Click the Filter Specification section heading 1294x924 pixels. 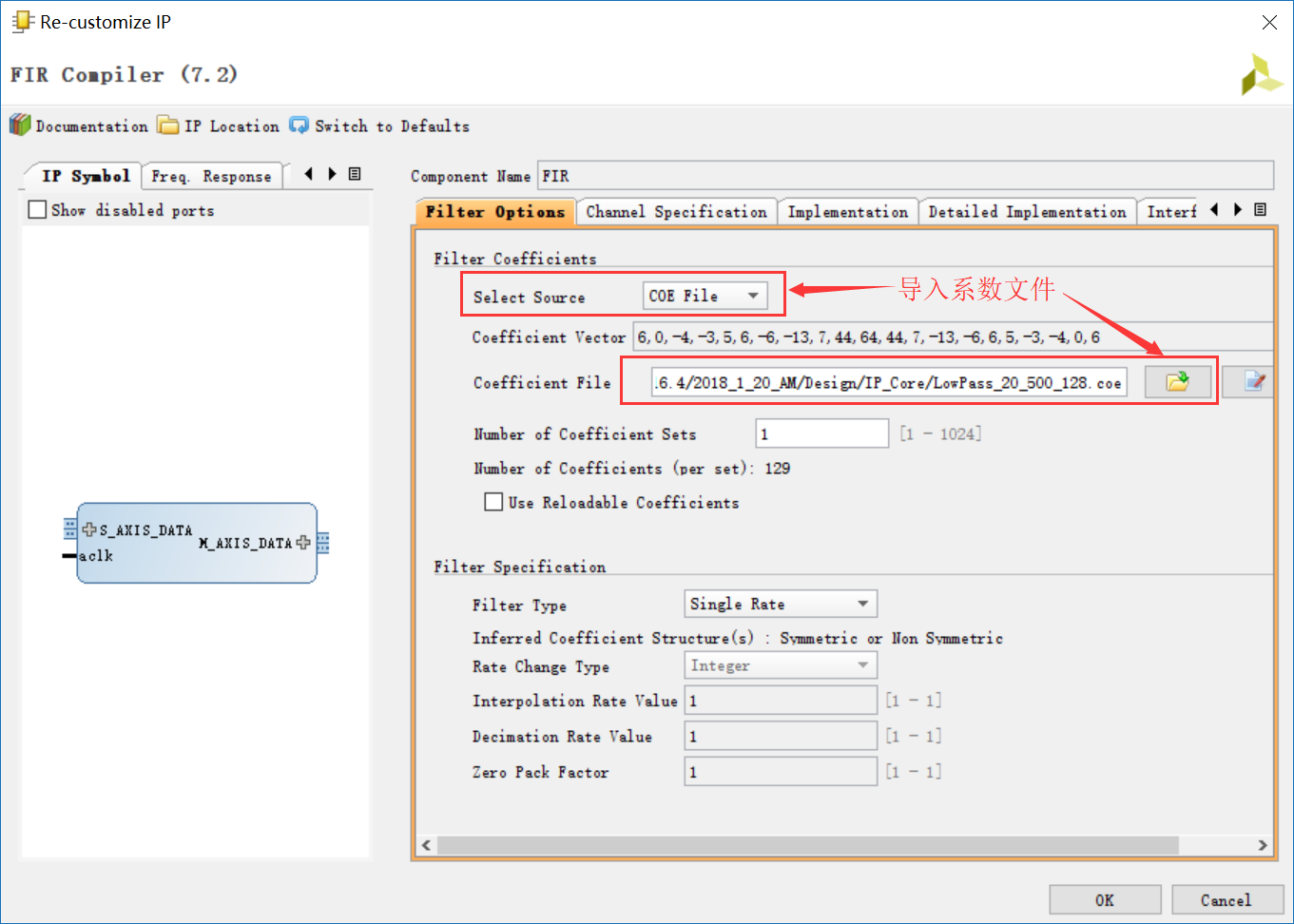[x=520, y=567]
